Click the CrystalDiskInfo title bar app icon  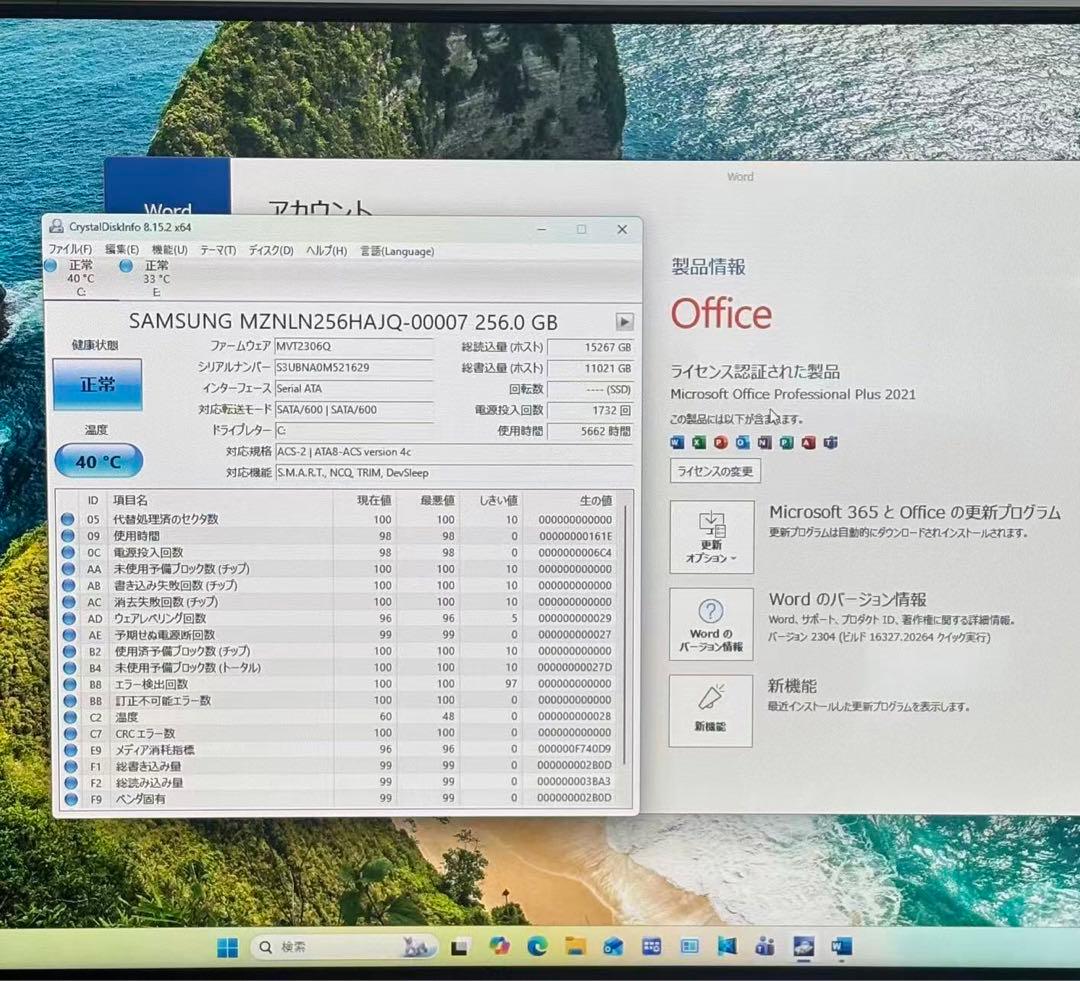[56, 227]
